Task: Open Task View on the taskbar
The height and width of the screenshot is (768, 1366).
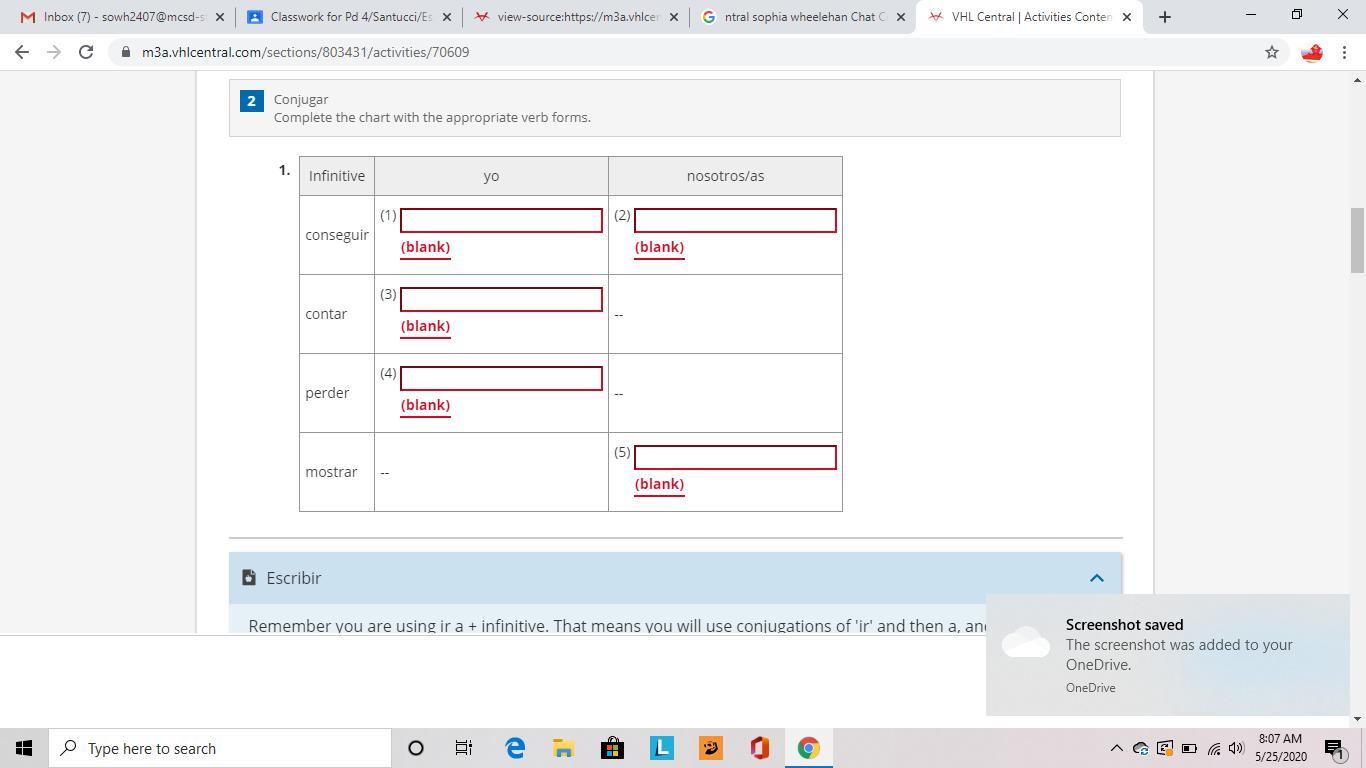Action: tap(464, 748)
